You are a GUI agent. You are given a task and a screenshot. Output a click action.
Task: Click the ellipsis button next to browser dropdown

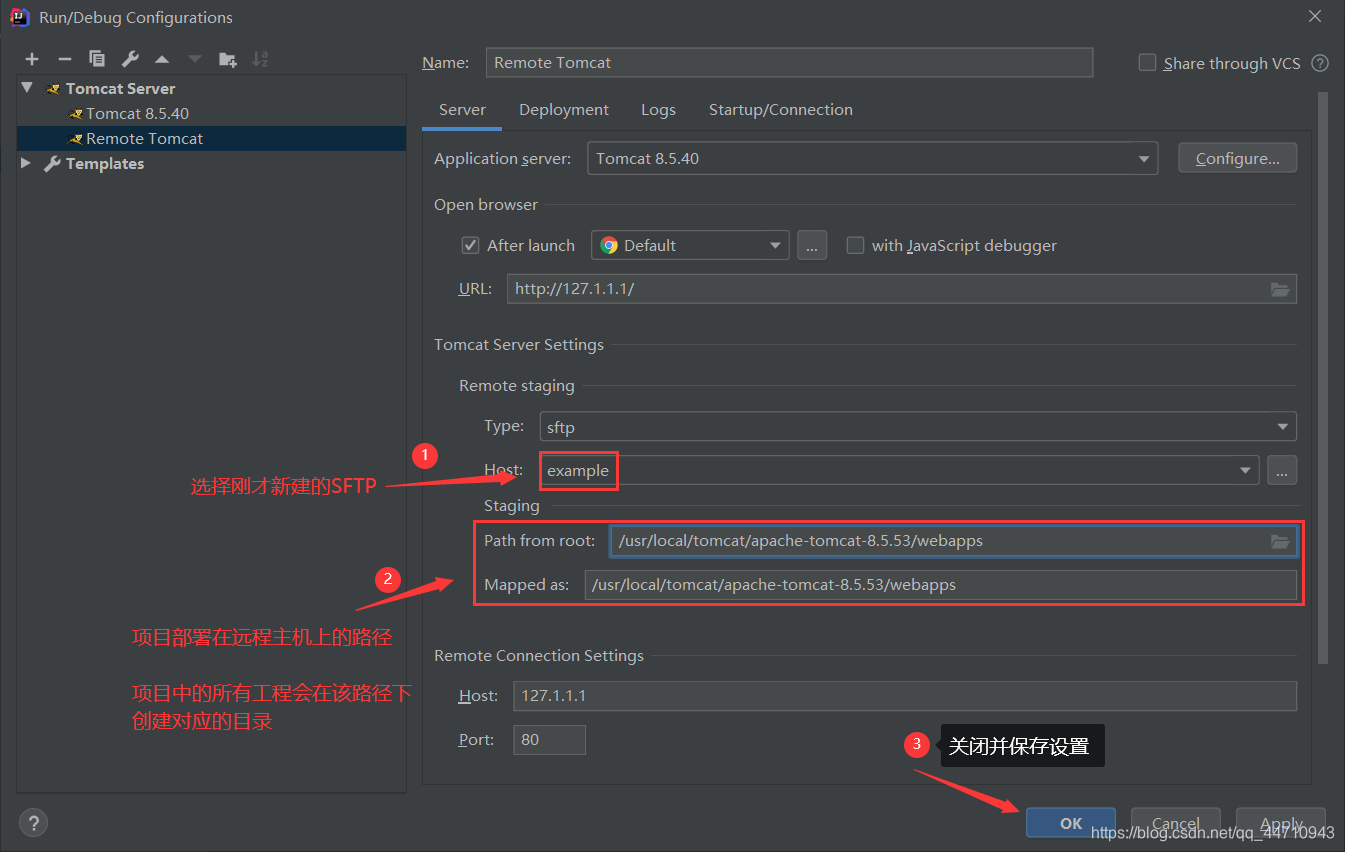point(812,245)
